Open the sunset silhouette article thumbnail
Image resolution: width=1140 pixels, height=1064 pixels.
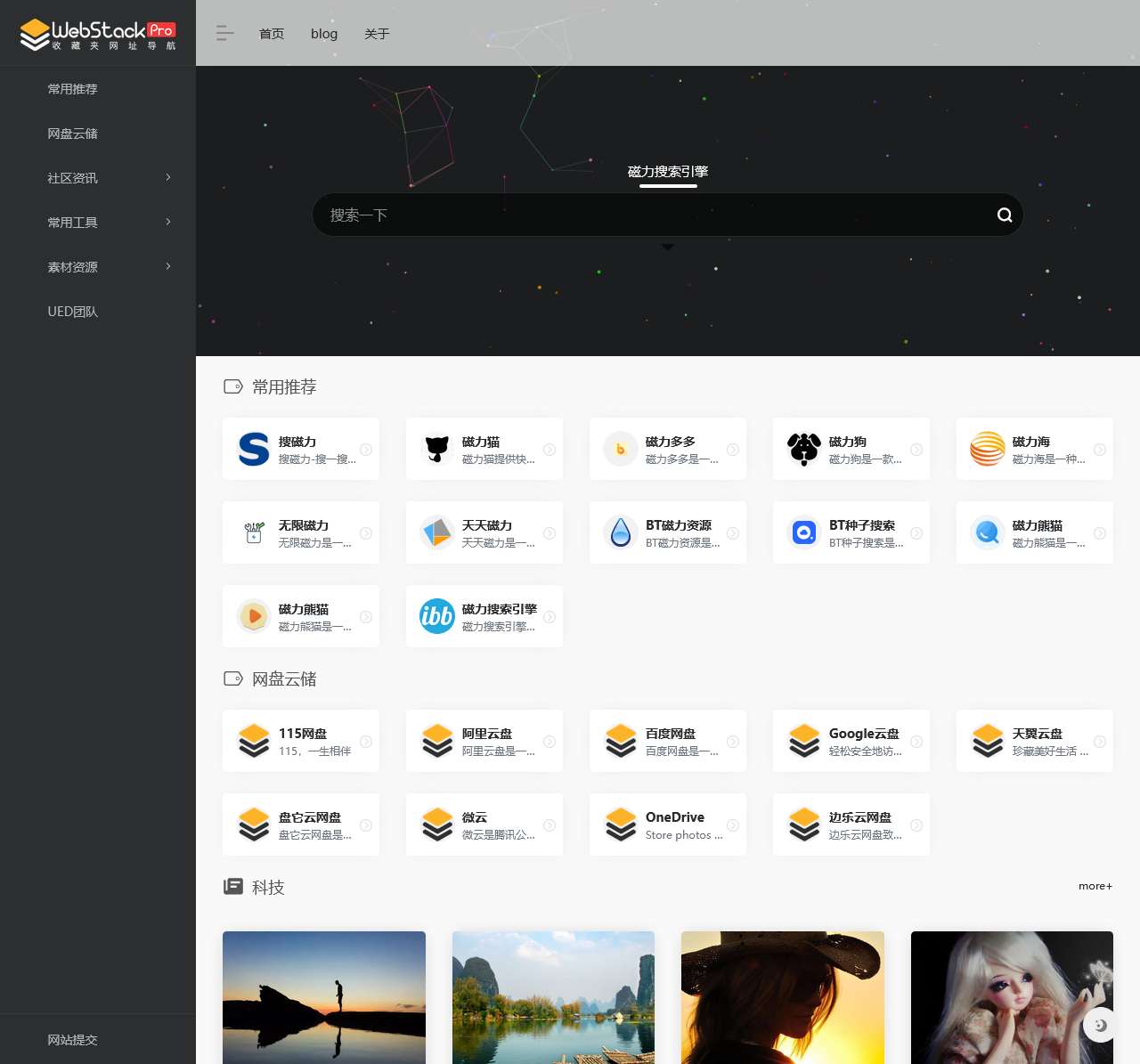point(324,997)
